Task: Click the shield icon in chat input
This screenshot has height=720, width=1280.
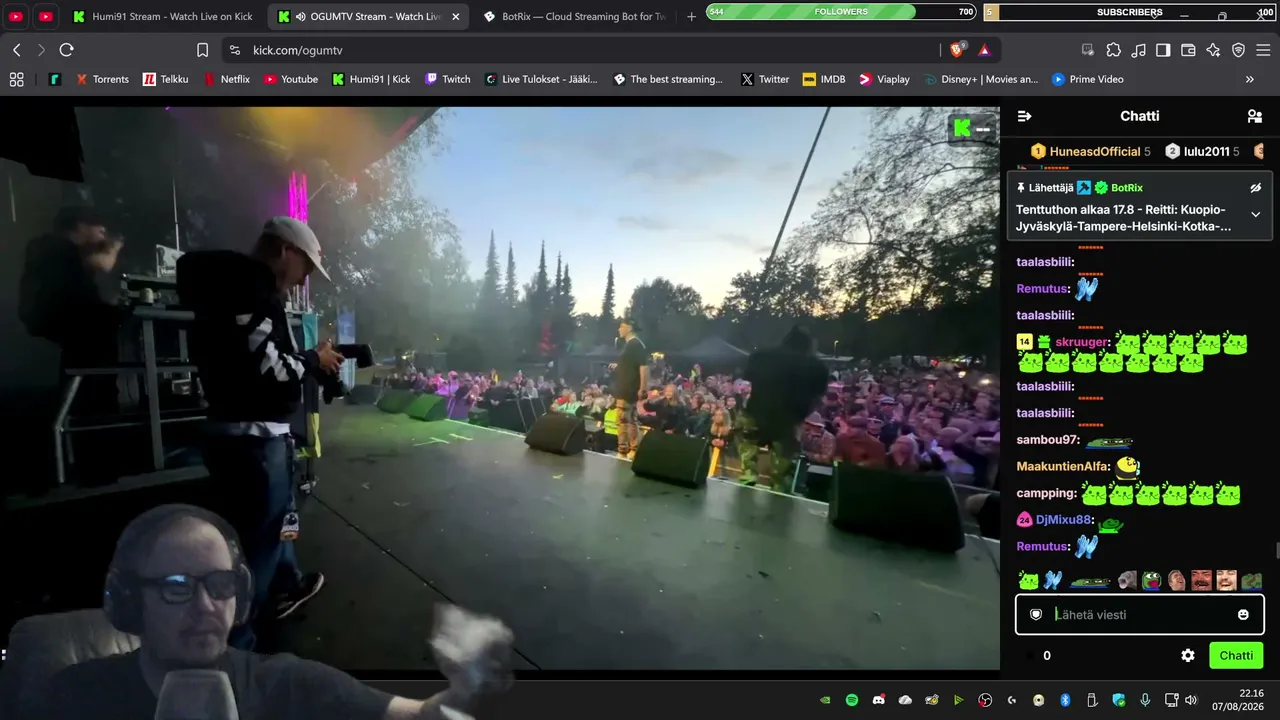Action: point(1036,615)
